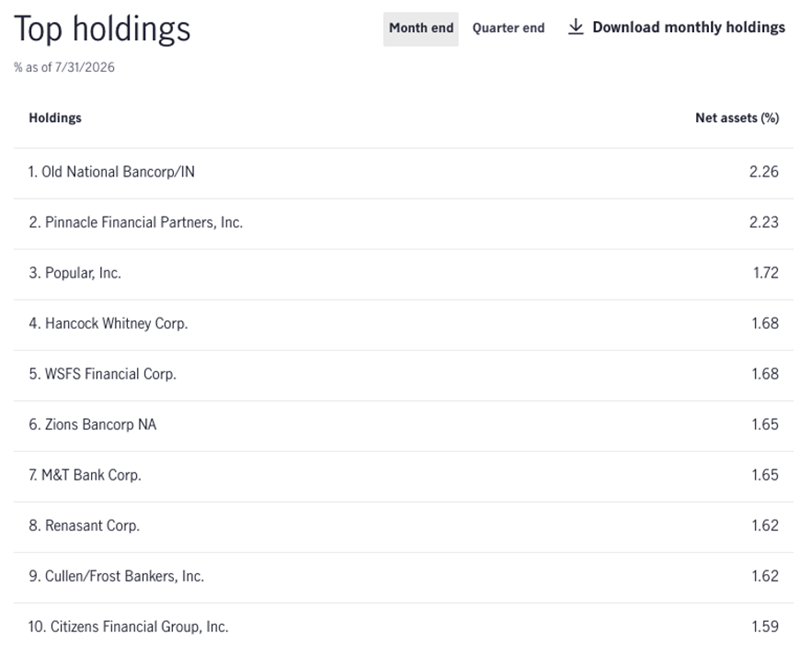Switch to the Quarter end tab
This screenshot has width=800, height=655.
(508, 28)
